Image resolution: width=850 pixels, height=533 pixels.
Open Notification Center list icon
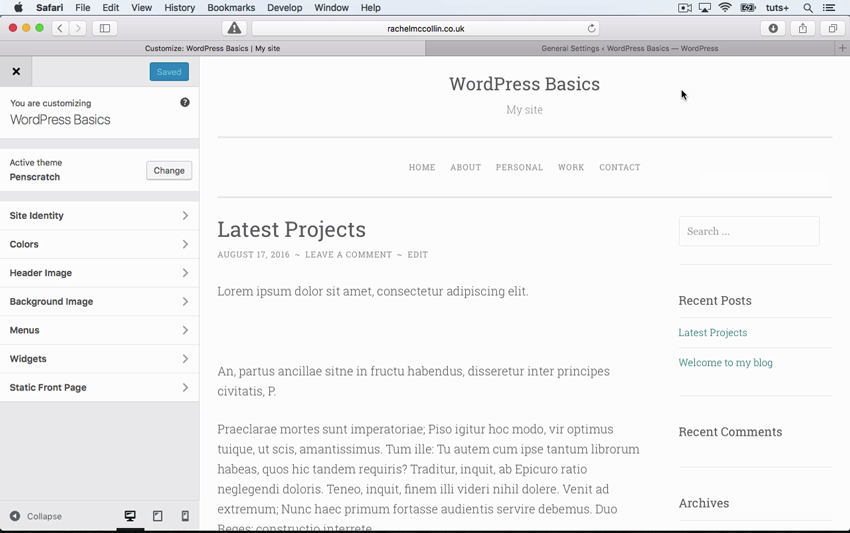click(x=829, y=8)
